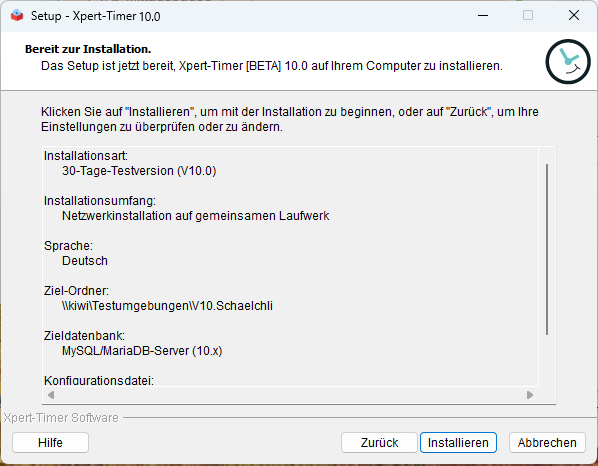Image resolution: width=598 pixels, height=466 pixels.
Task: Click the 'Zieldatenbank:' label
Action: pyautogui.click(x=84, y=336)
